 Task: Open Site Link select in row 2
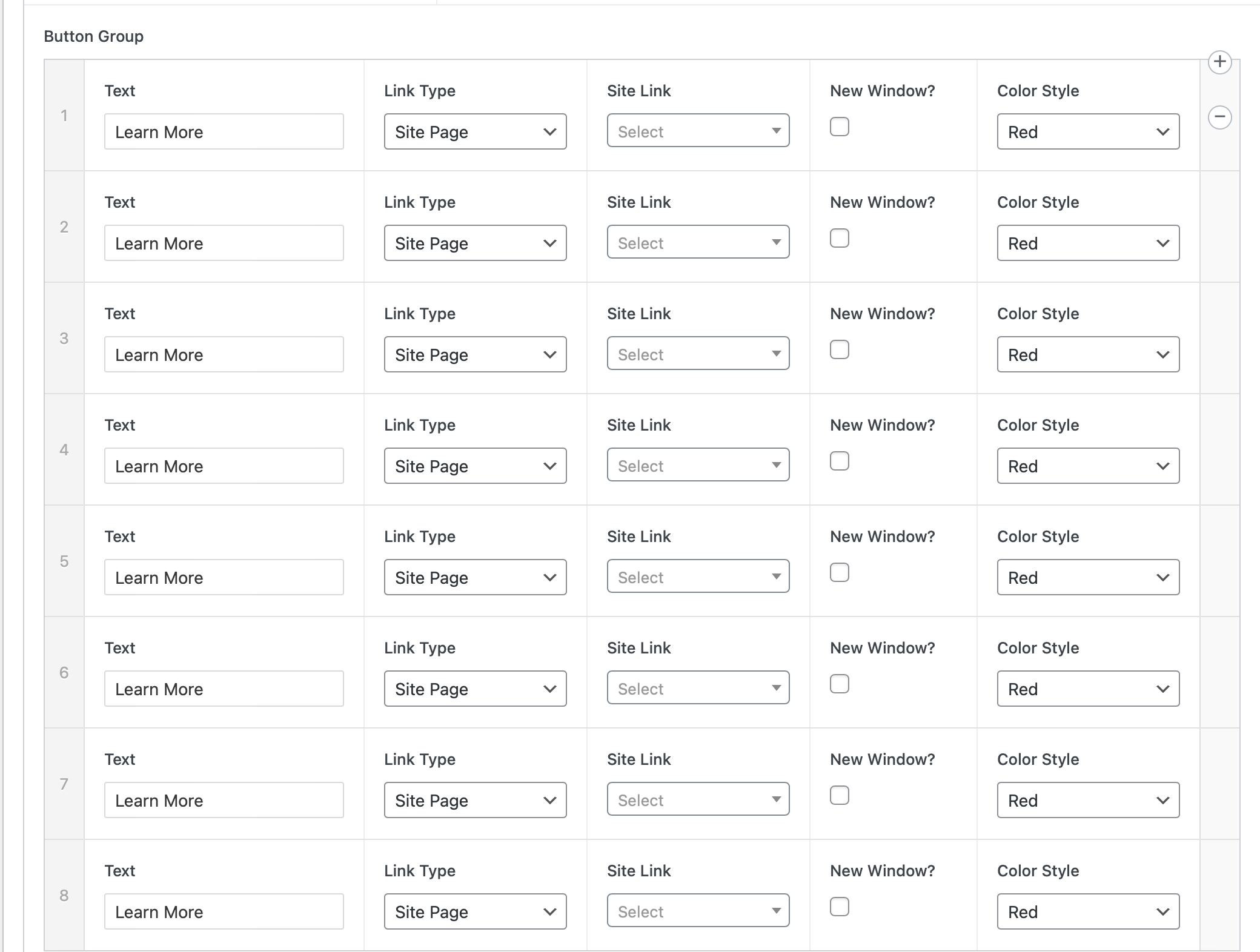click(698, 242)
